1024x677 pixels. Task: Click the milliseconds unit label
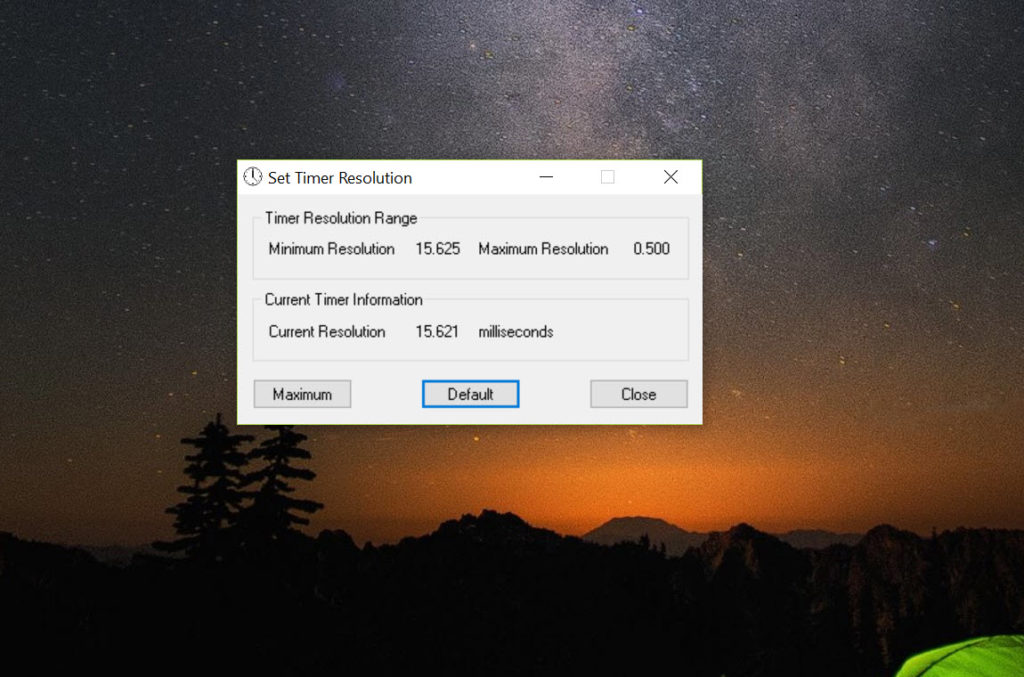pos(516,332)
